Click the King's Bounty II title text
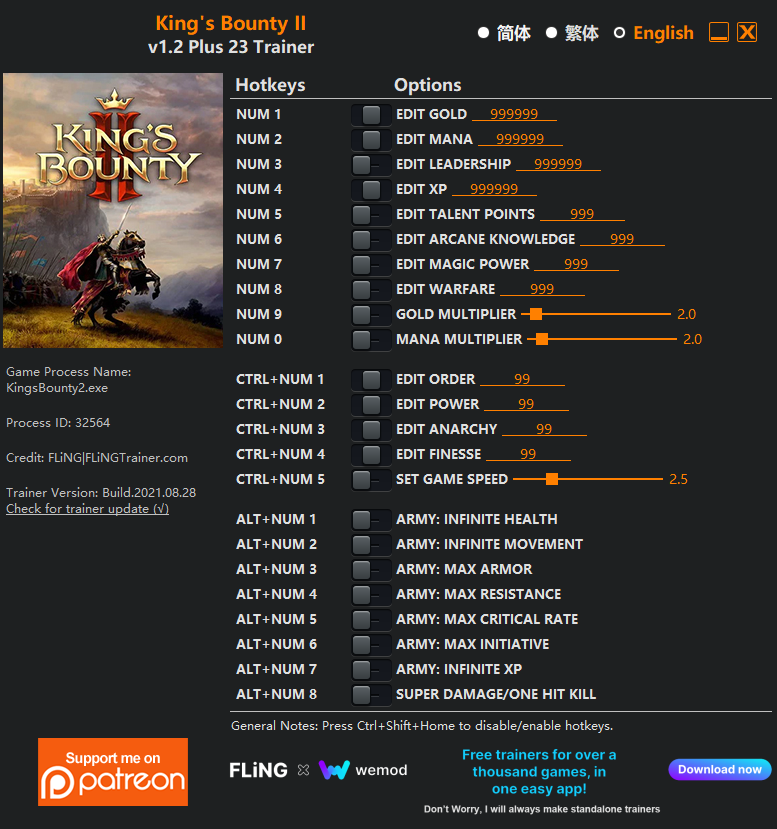The height and width of the screenshot is (829, 777). 231,23
